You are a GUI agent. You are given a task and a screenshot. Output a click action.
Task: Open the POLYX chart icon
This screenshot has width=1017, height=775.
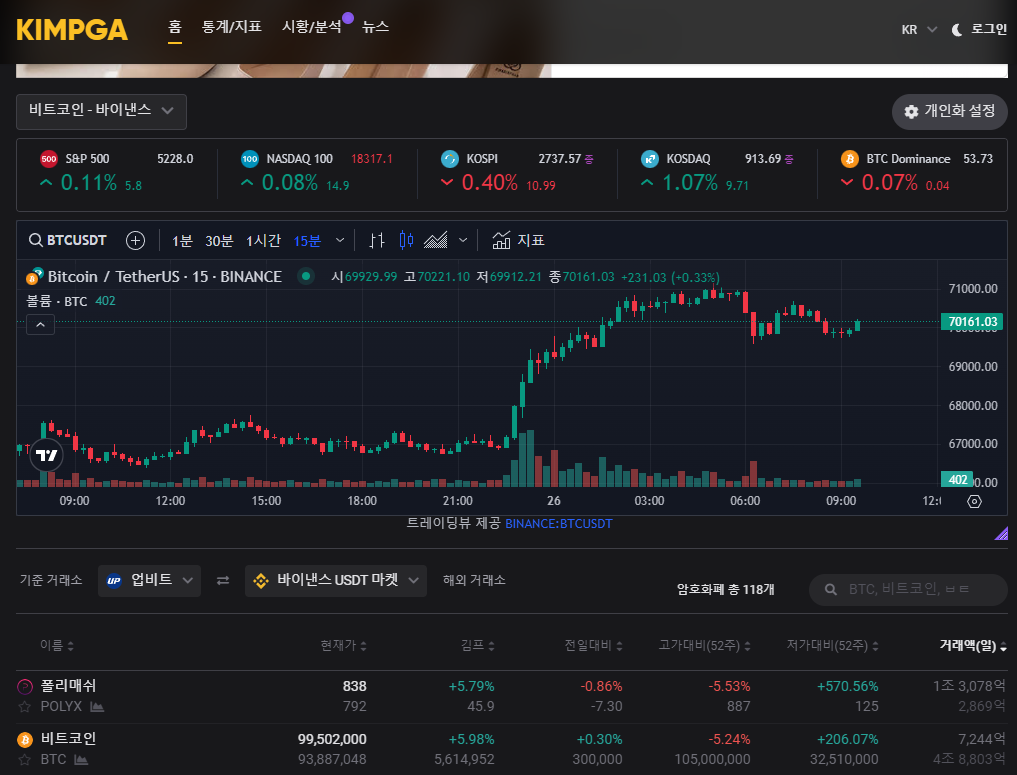(97, 707)
